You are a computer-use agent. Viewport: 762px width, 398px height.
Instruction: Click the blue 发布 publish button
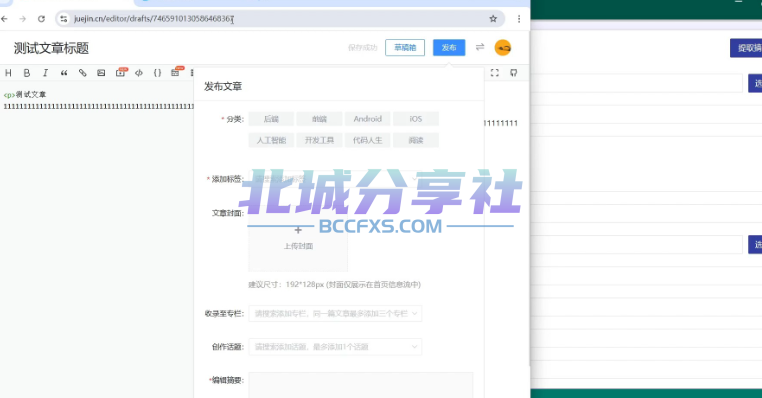449,48
